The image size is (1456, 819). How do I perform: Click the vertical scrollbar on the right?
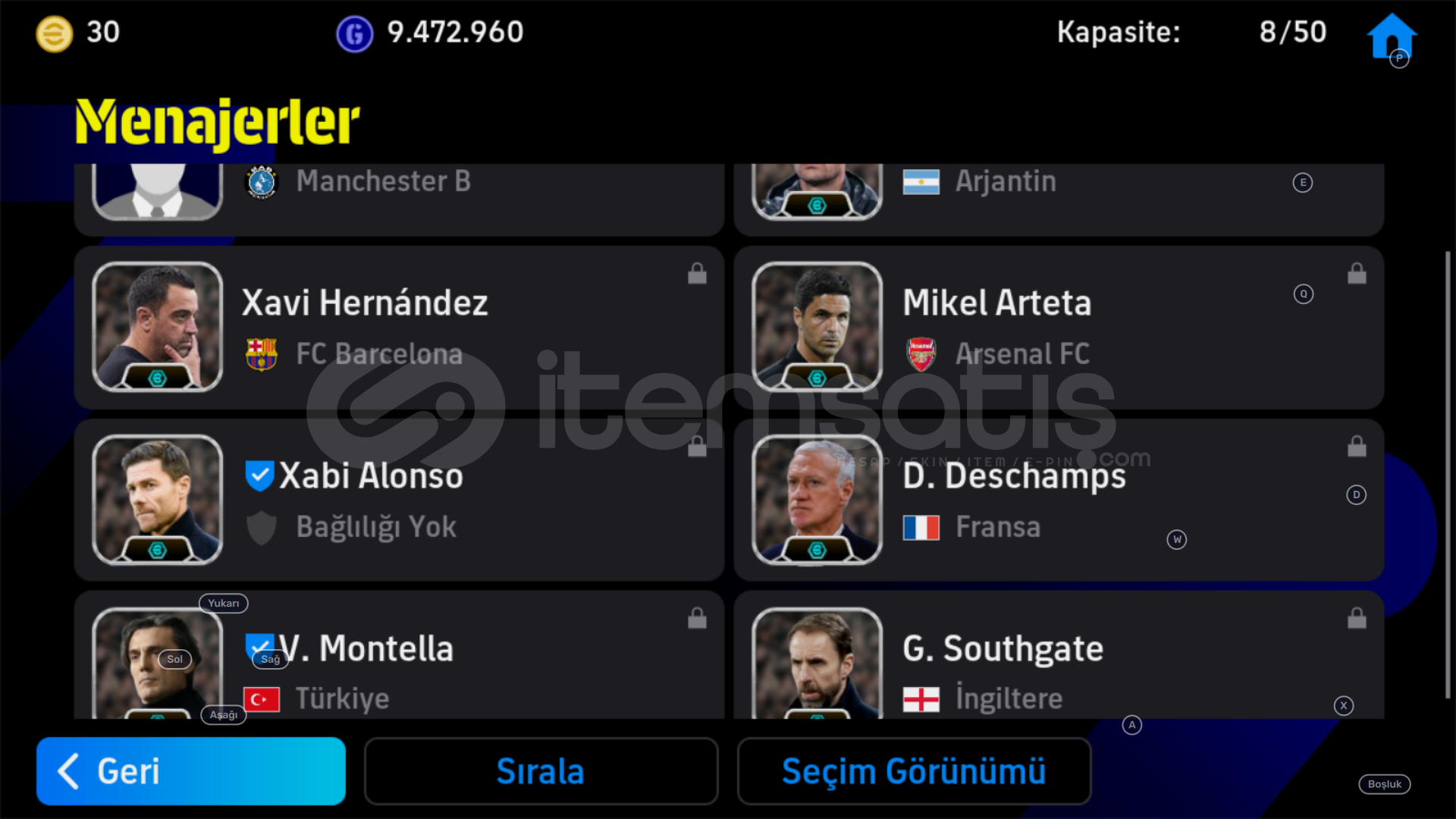(1447, 475)
